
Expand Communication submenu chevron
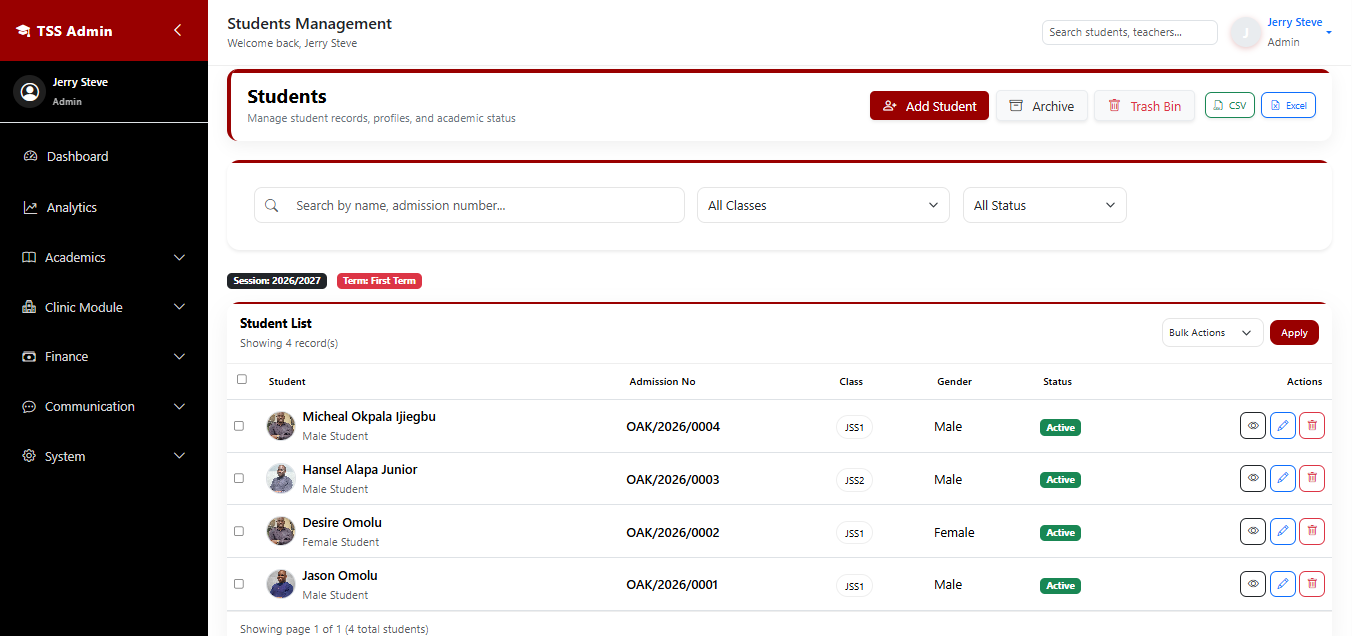180,407
